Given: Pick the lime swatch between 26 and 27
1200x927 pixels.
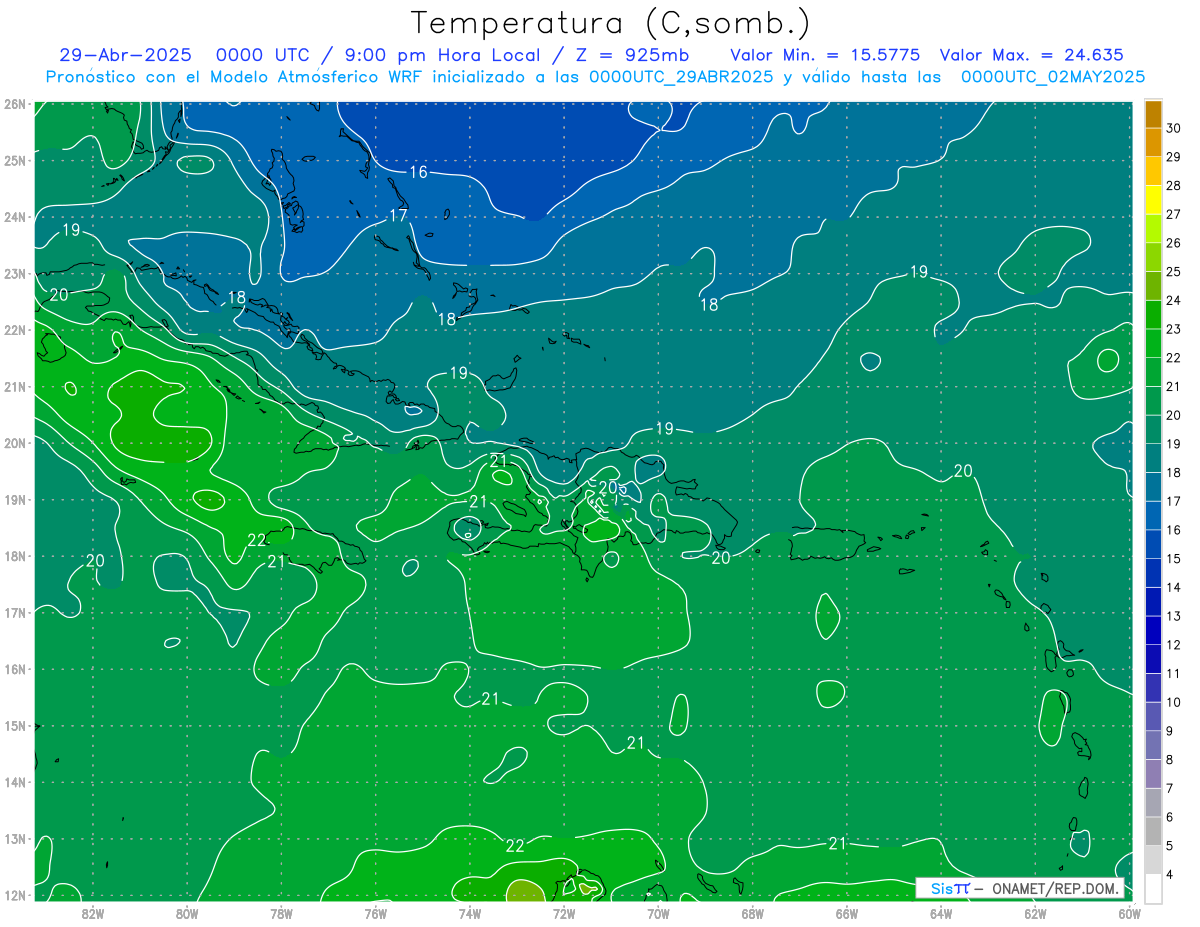Looking at the screenshot, I should point(1153,229).
